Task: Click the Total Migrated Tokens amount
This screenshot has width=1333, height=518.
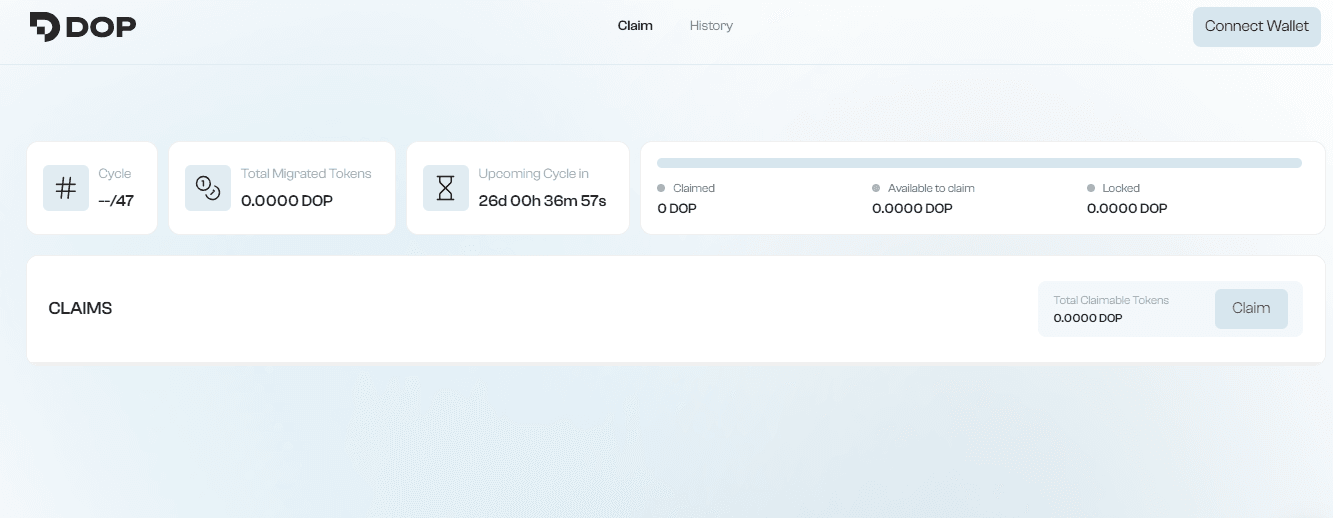Action: (x=287, y=201)
